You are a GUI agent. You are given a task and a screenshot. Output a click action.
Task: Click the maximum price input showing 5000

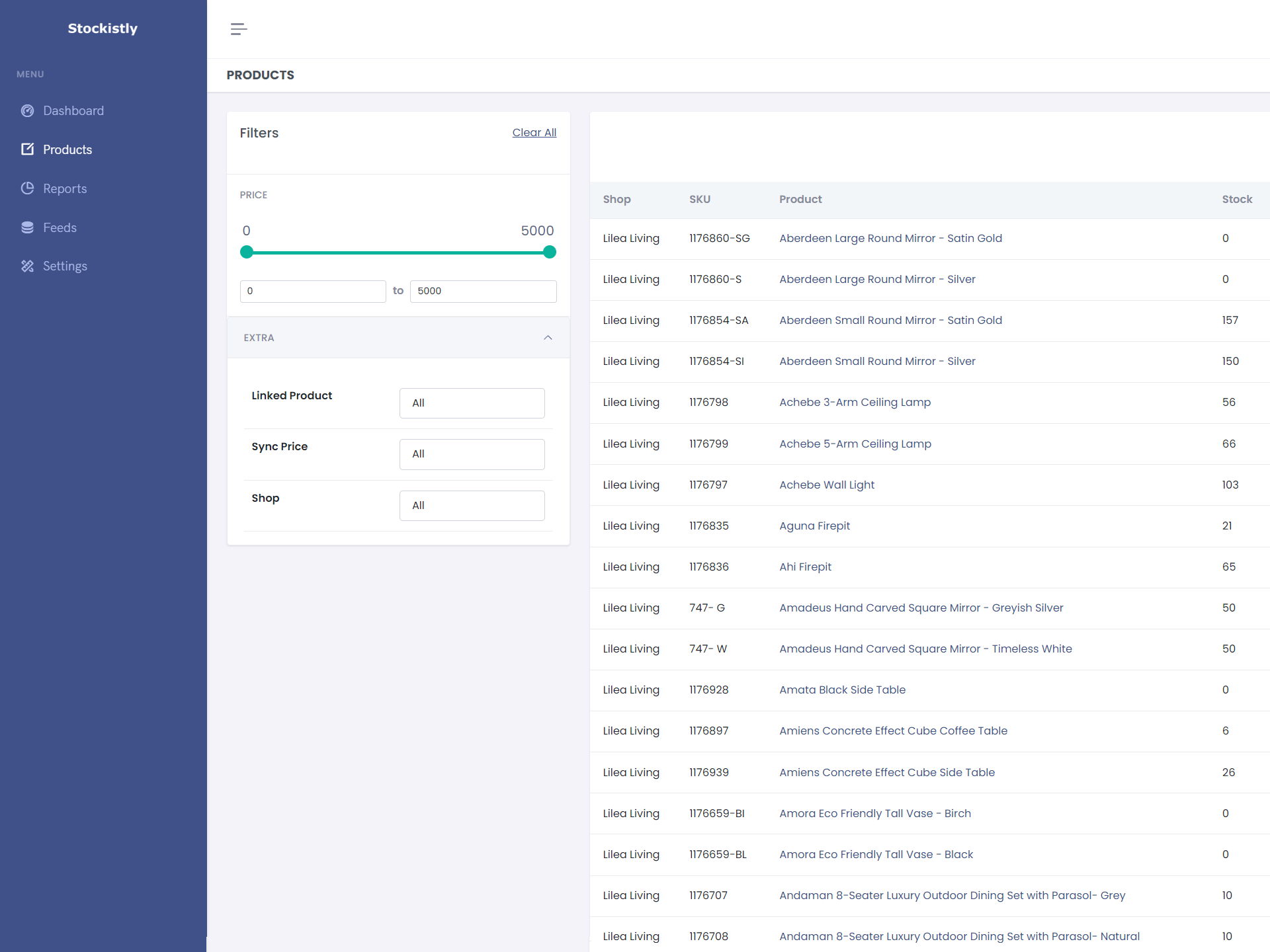tap(482, 291)
